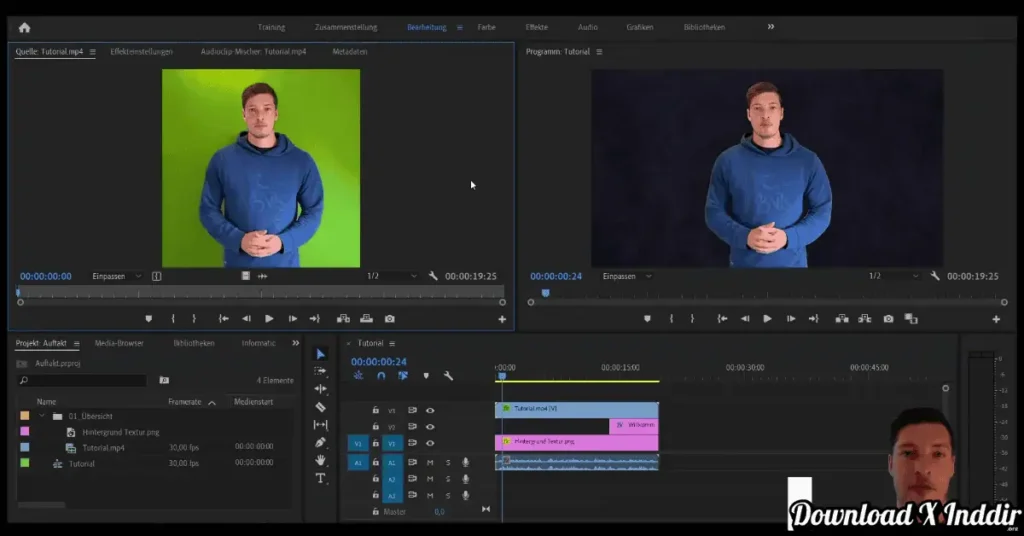Open Source monitor wrench settings
Image resolution: width=1024 pixels, height=536 pixels.
tap(433, 276)
